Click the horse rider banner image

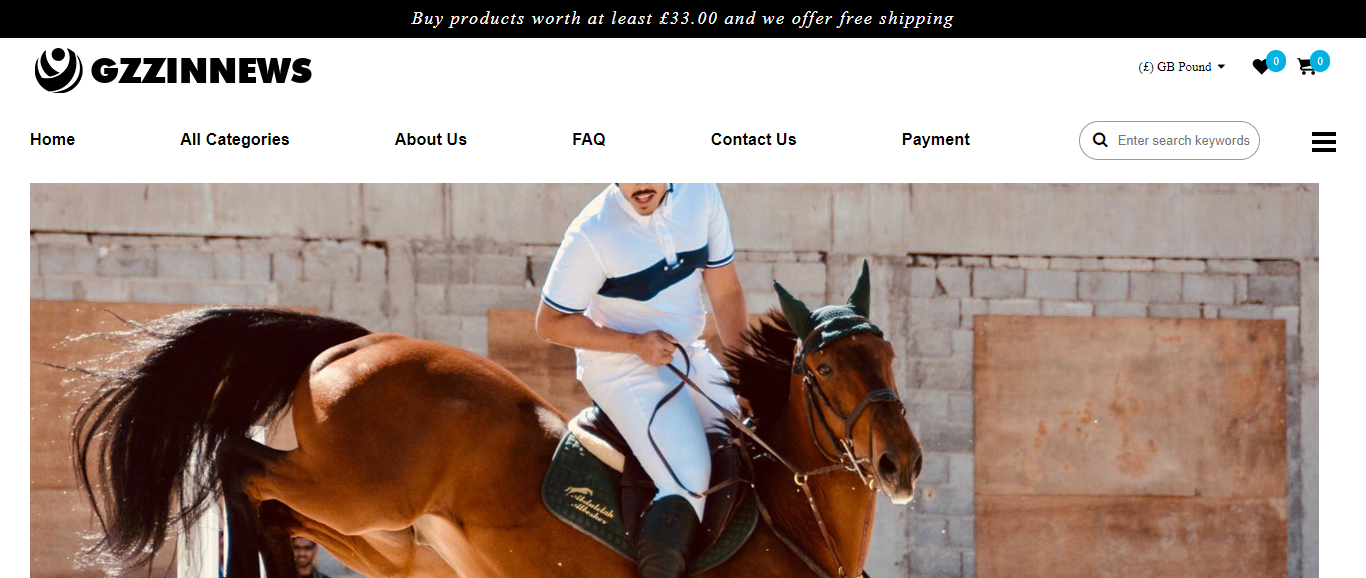click(674, 380)
